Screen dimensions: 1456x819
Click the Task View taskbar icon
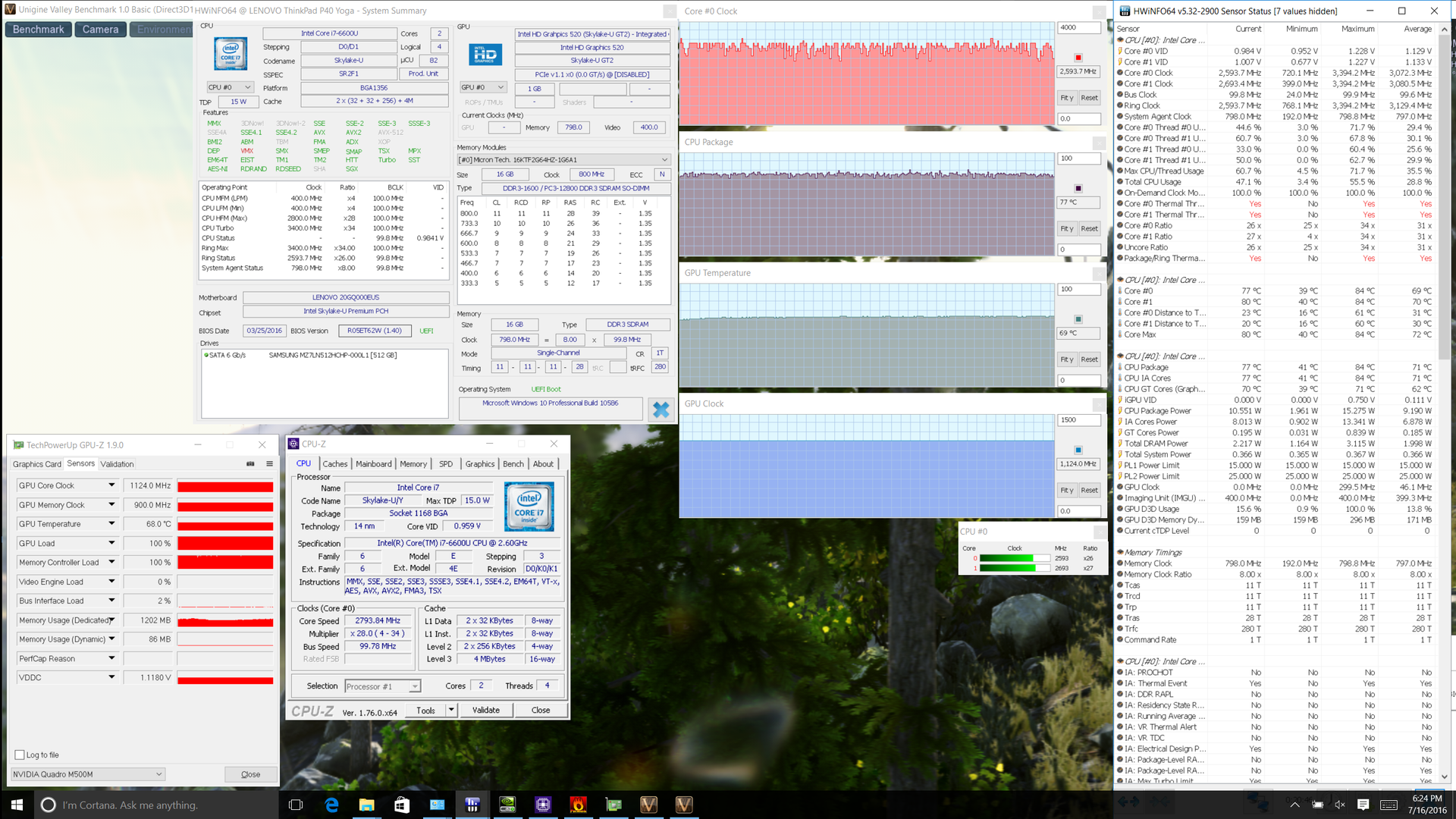pos(296,805)
